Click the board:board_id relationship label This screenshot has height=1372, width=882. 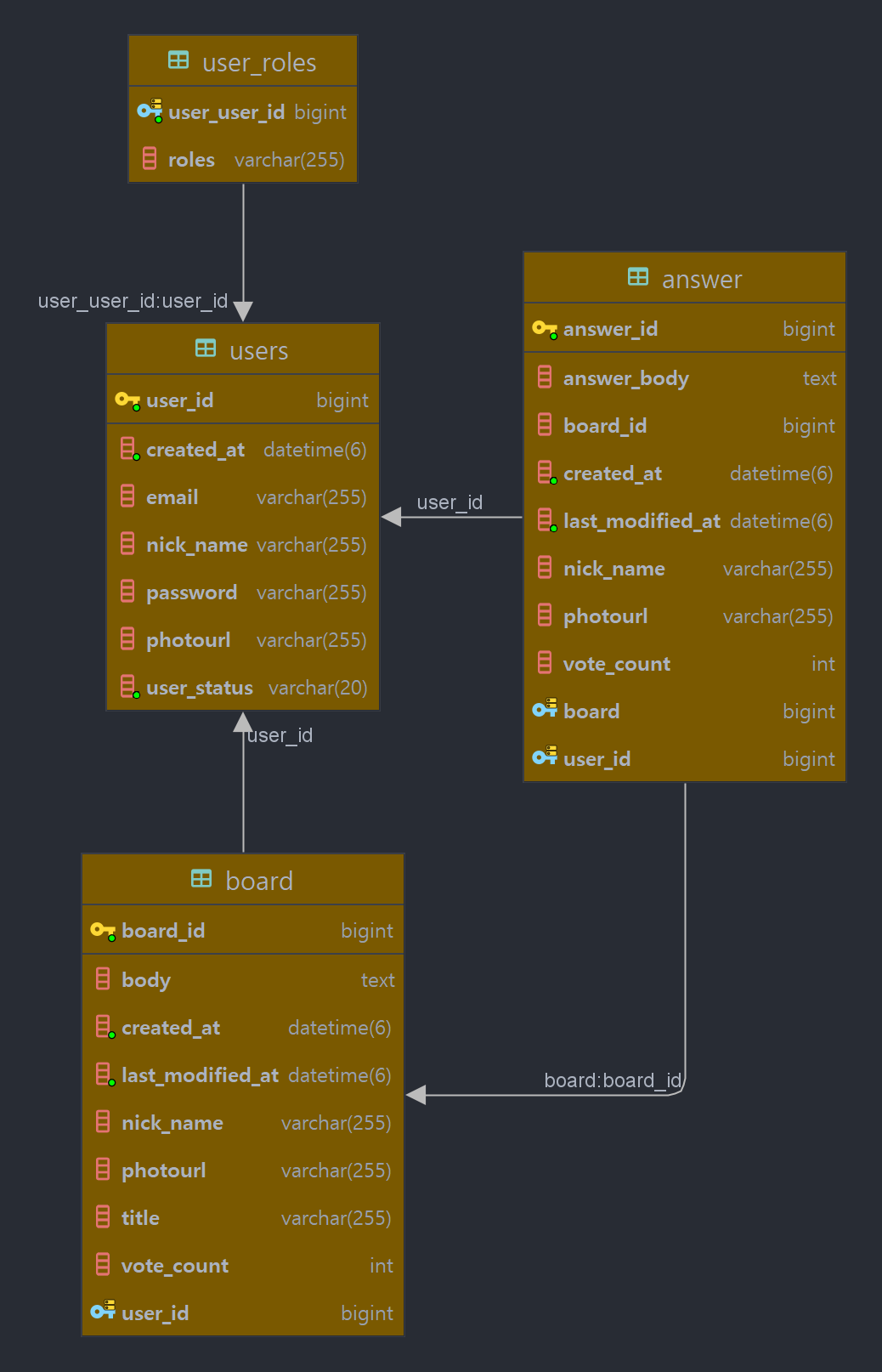[613, 1080]
